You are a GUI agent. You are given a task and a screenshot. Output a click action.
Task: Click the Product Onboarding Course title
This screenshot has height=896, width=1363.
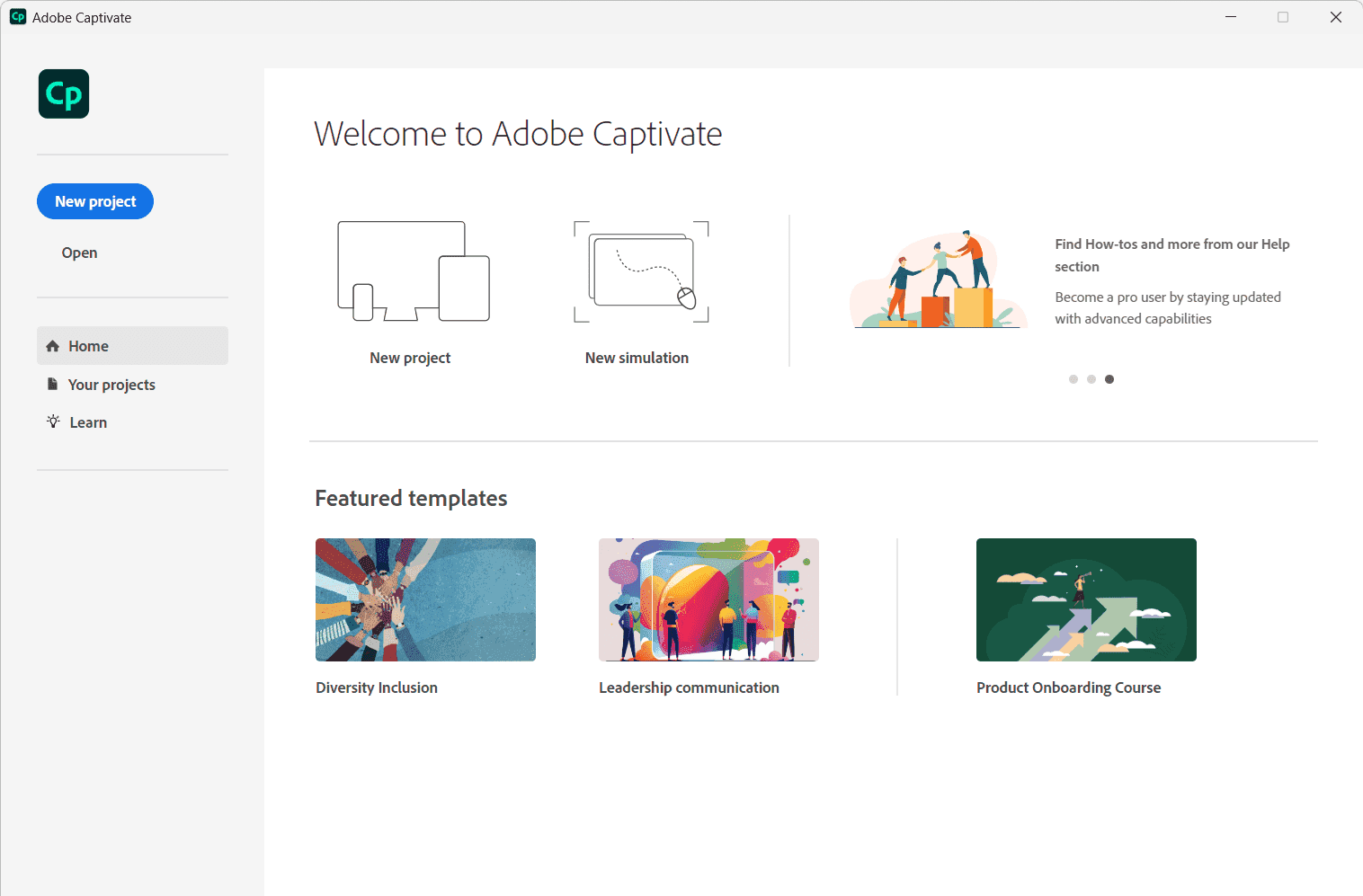point(1069,688)
